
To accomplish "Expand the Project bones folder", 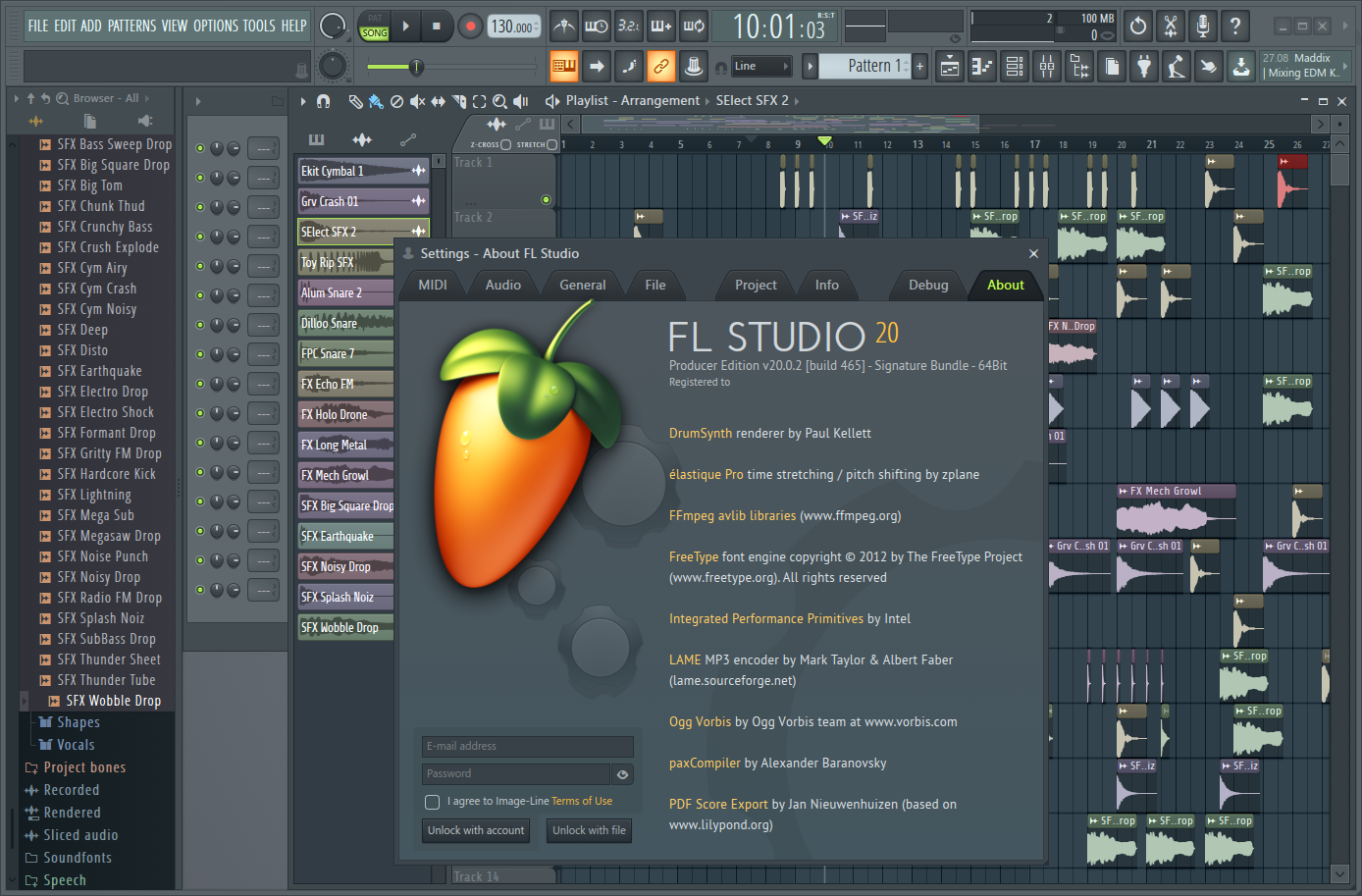I will pyautogui.click(x=76, y=767).
